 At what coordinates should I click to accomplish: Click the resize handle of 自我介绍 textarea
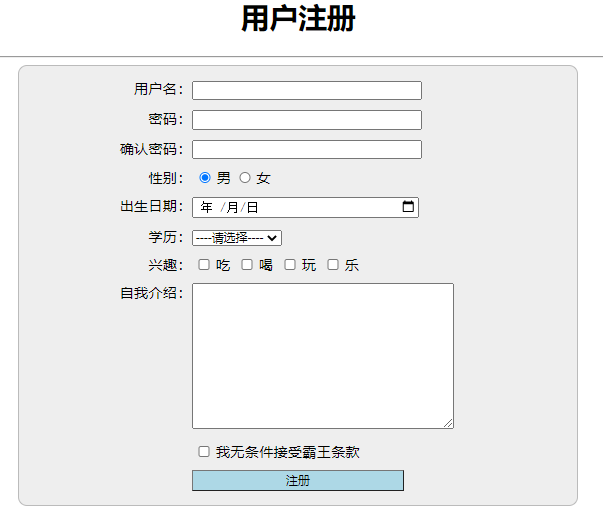(448, 423)
